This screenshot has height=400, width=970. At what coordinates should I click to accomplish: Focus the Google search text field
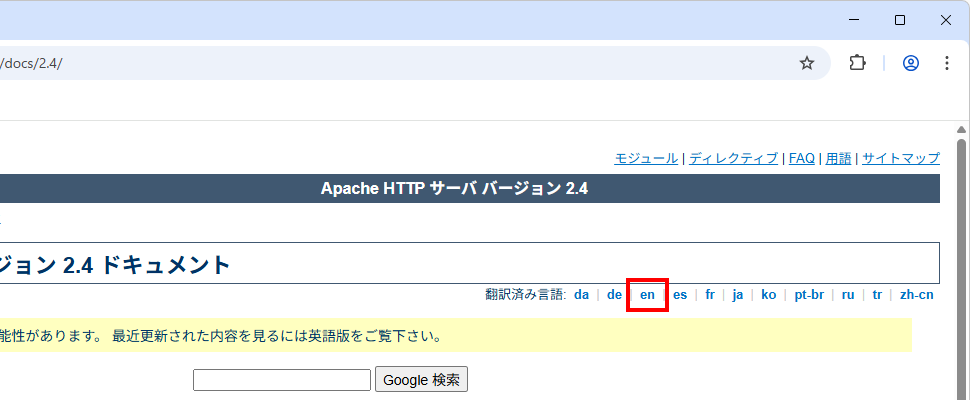point(282,380)
